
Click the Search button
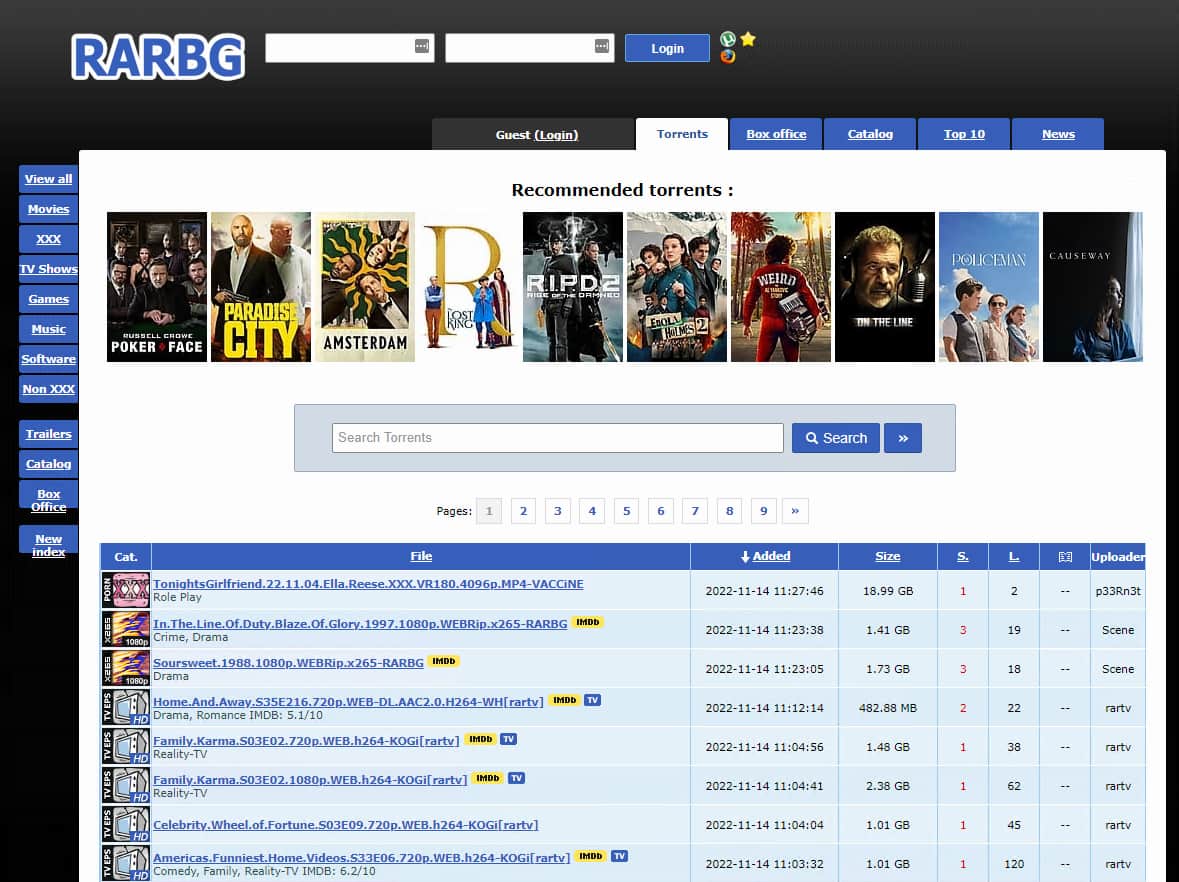pos(835,438)
